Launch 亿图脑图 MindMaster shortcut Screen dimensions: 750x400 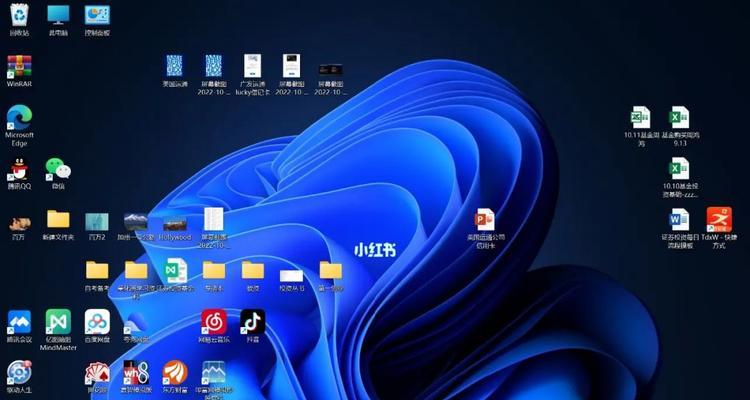58,322
